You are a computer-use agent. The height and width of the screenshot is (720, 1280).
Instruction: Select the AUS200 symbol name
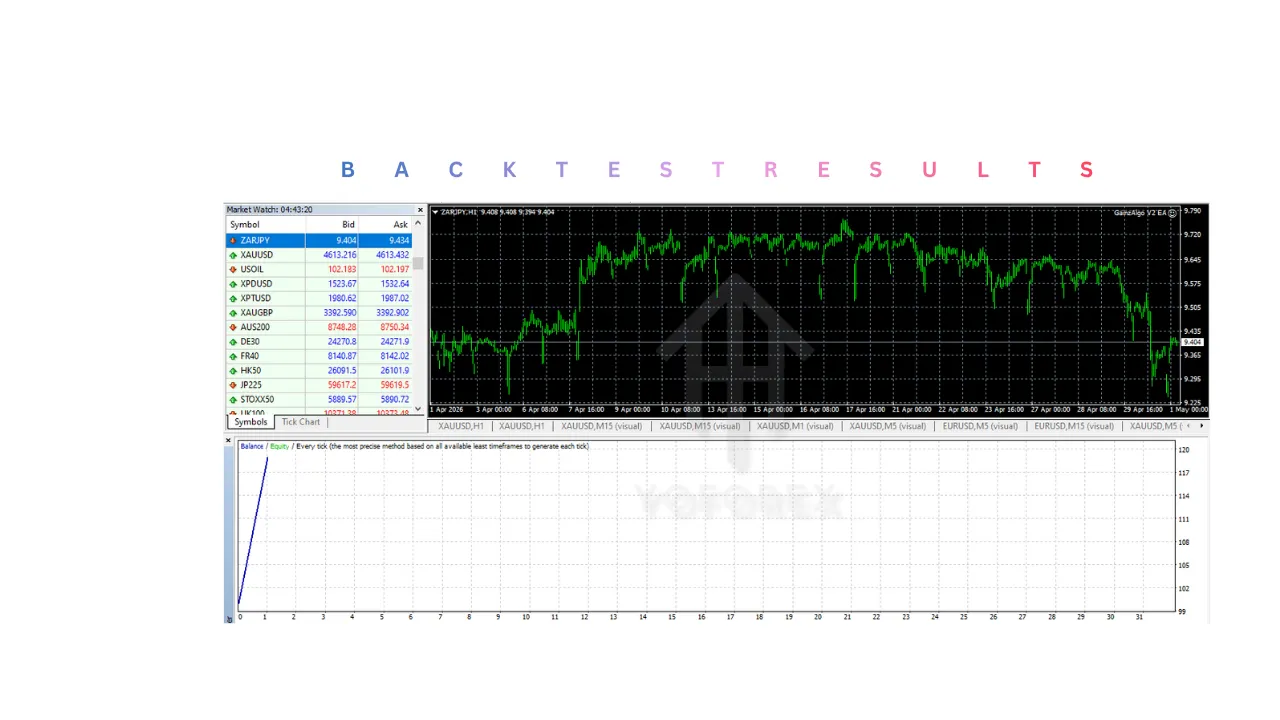click(255, 328)
